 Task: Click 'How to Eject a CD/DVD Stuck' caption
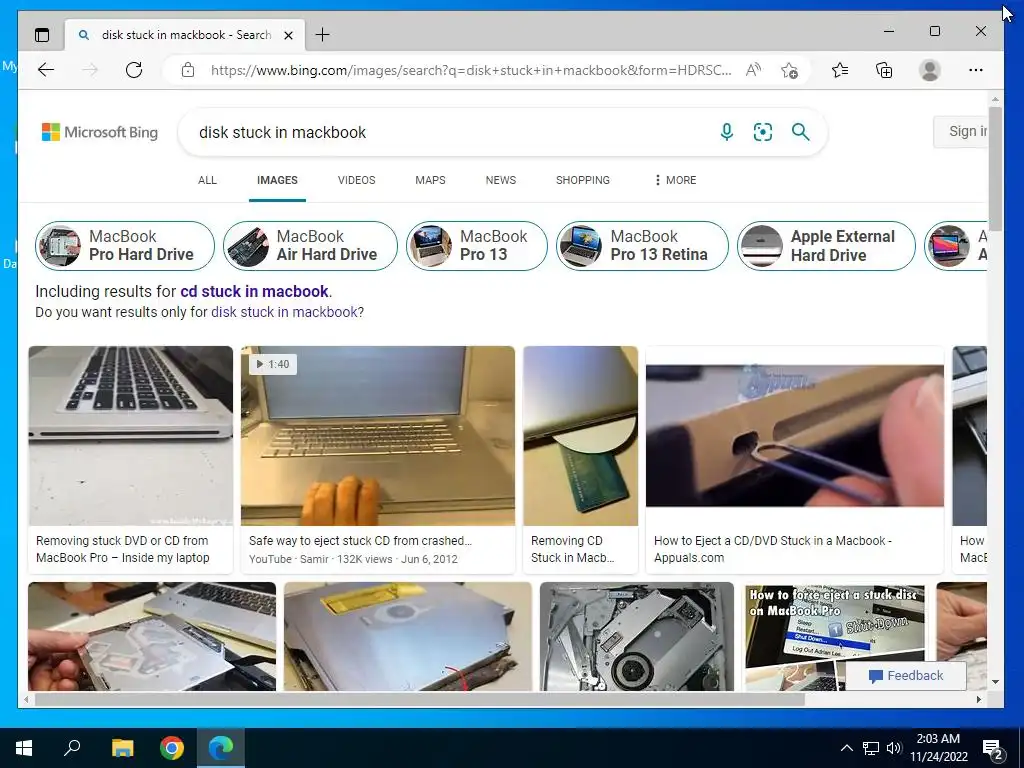pos(773,549)
